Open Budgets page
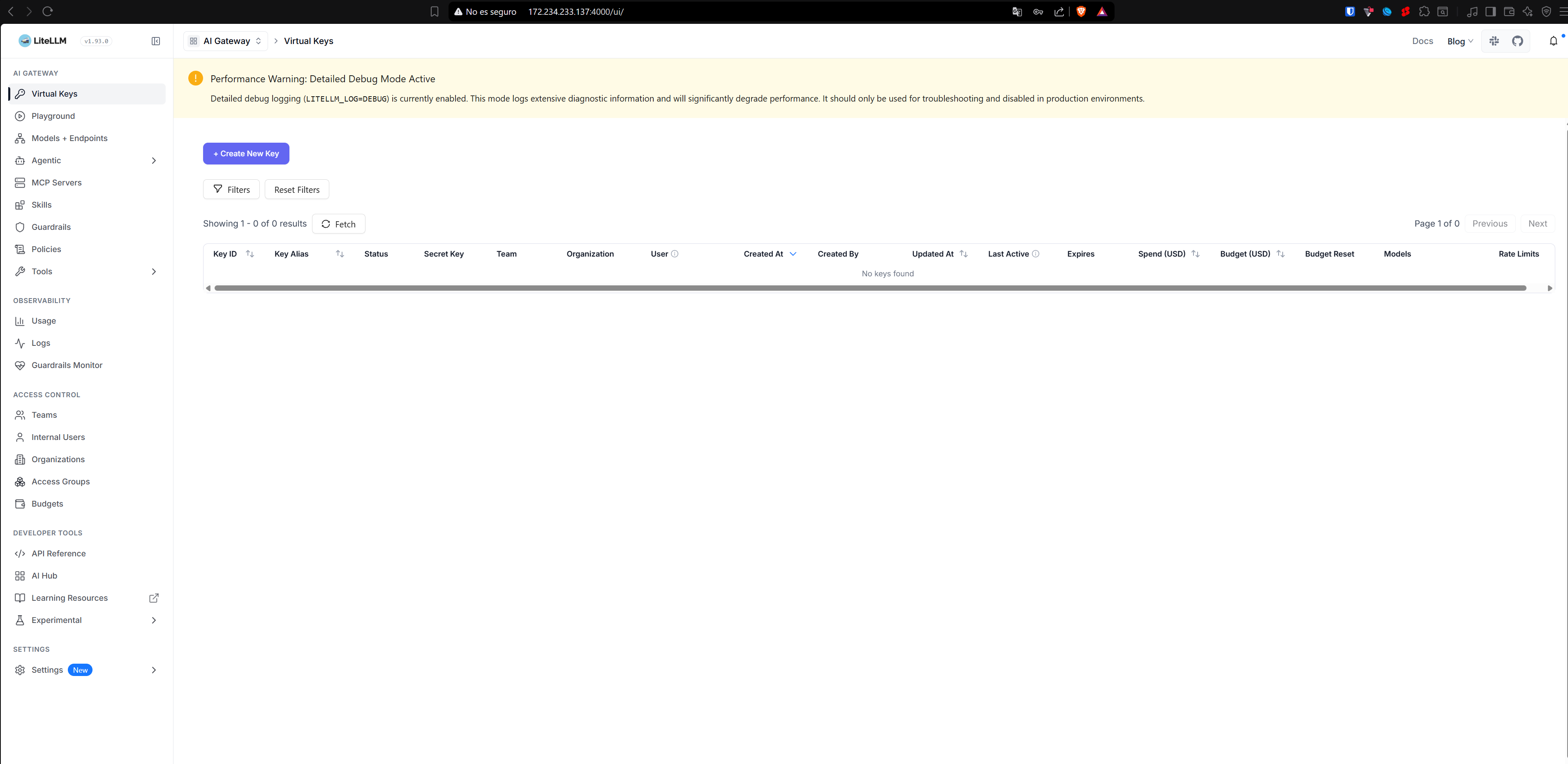This screenshot has width=1568, height=764. point(87,504)
